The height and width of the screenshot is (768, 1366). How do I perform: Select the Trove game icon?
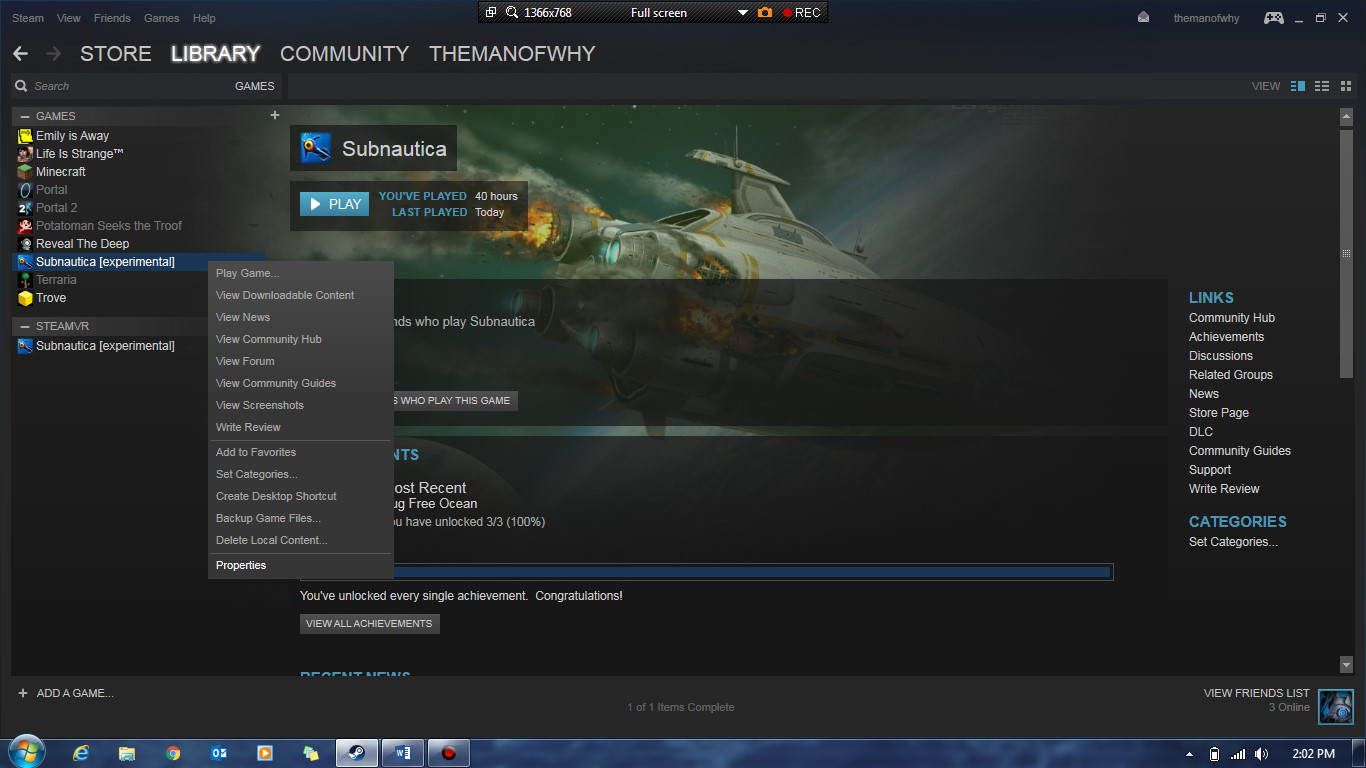25,298
